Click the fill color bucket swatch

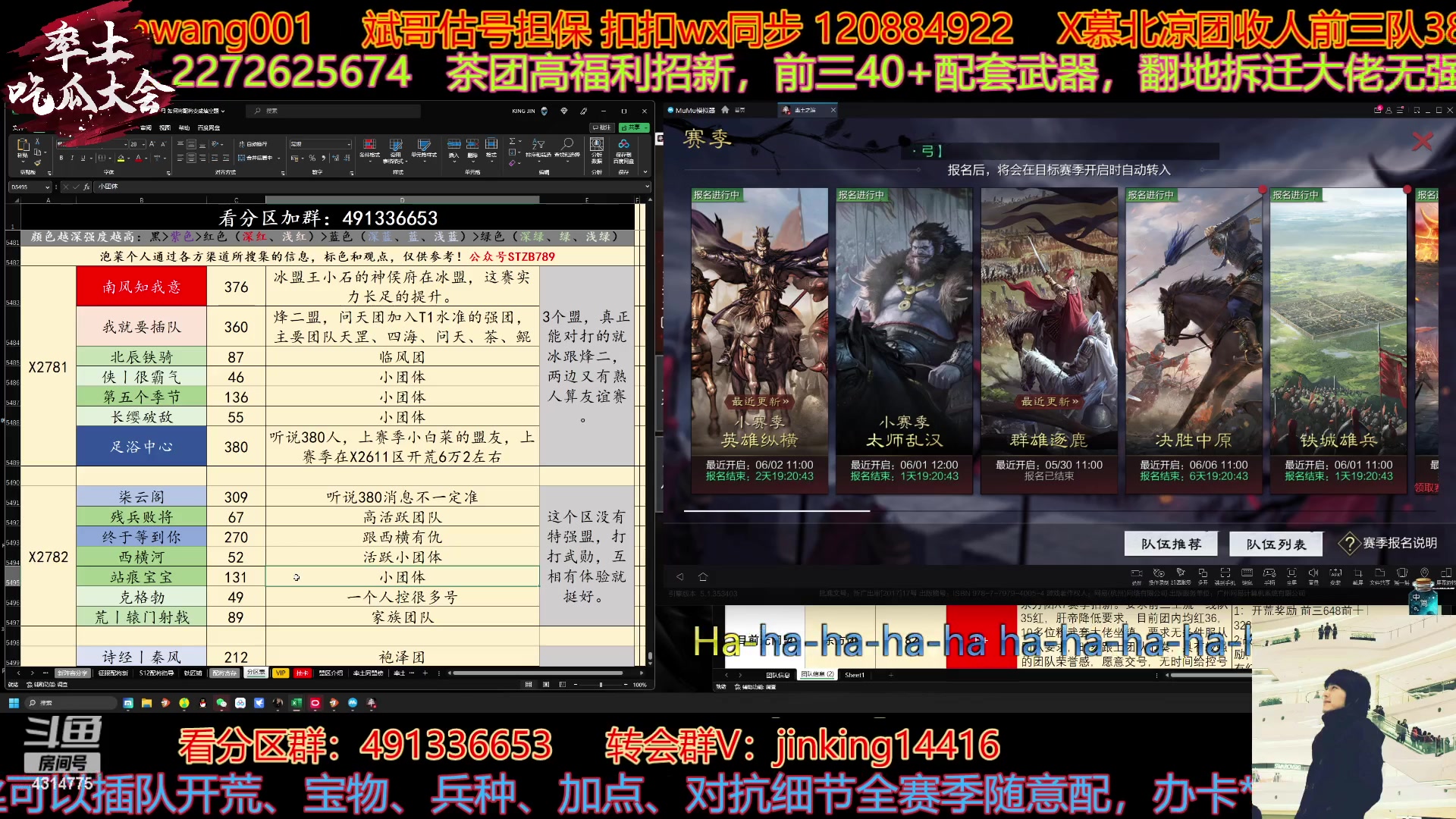point(121,158)
